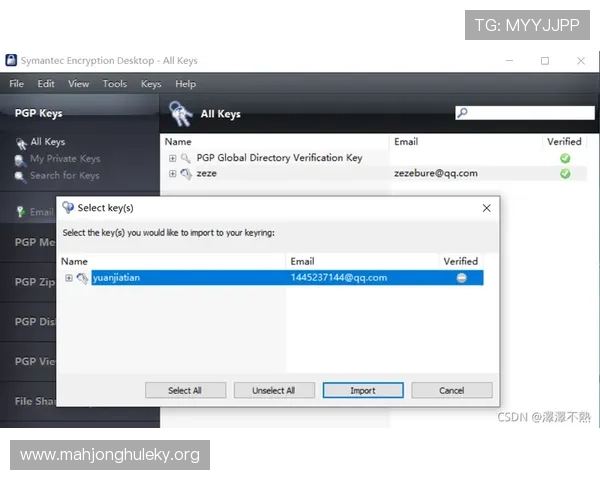The image size is (600, 480).
Task: Click the My Private Keys sidebar icon
Action: (21, 159)
